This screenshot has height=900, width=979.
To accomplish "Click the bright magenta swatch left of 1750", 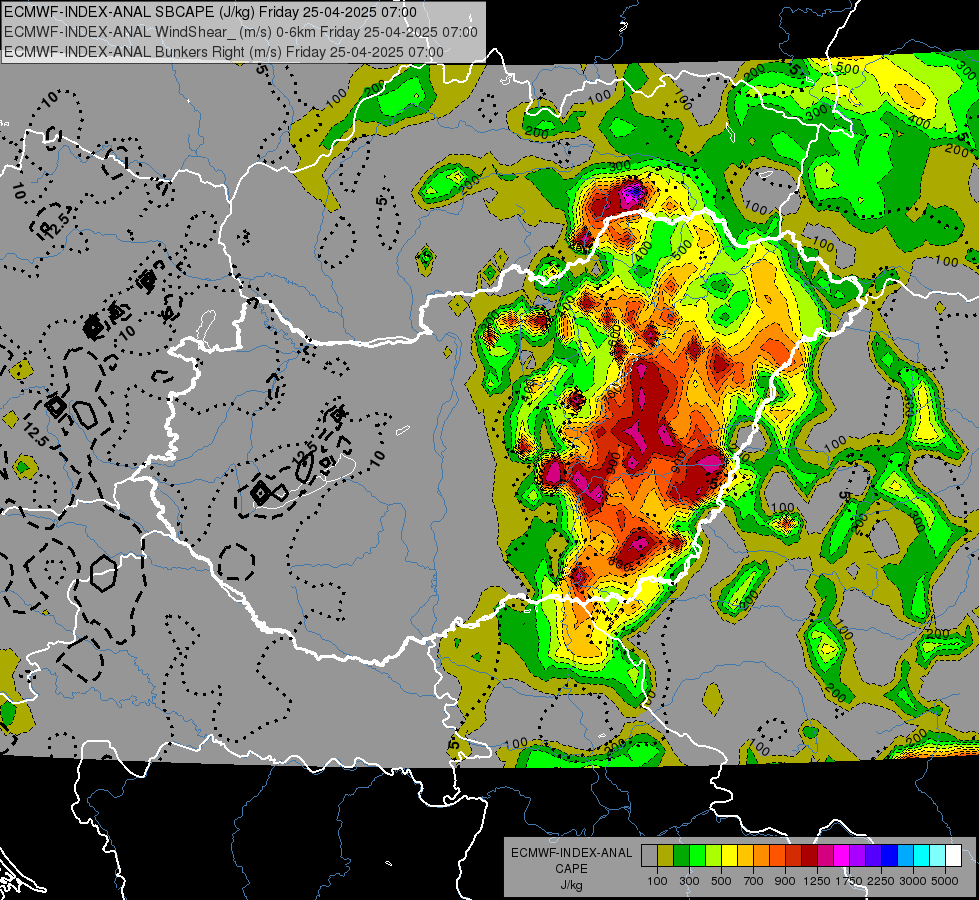I will [842, 856].
